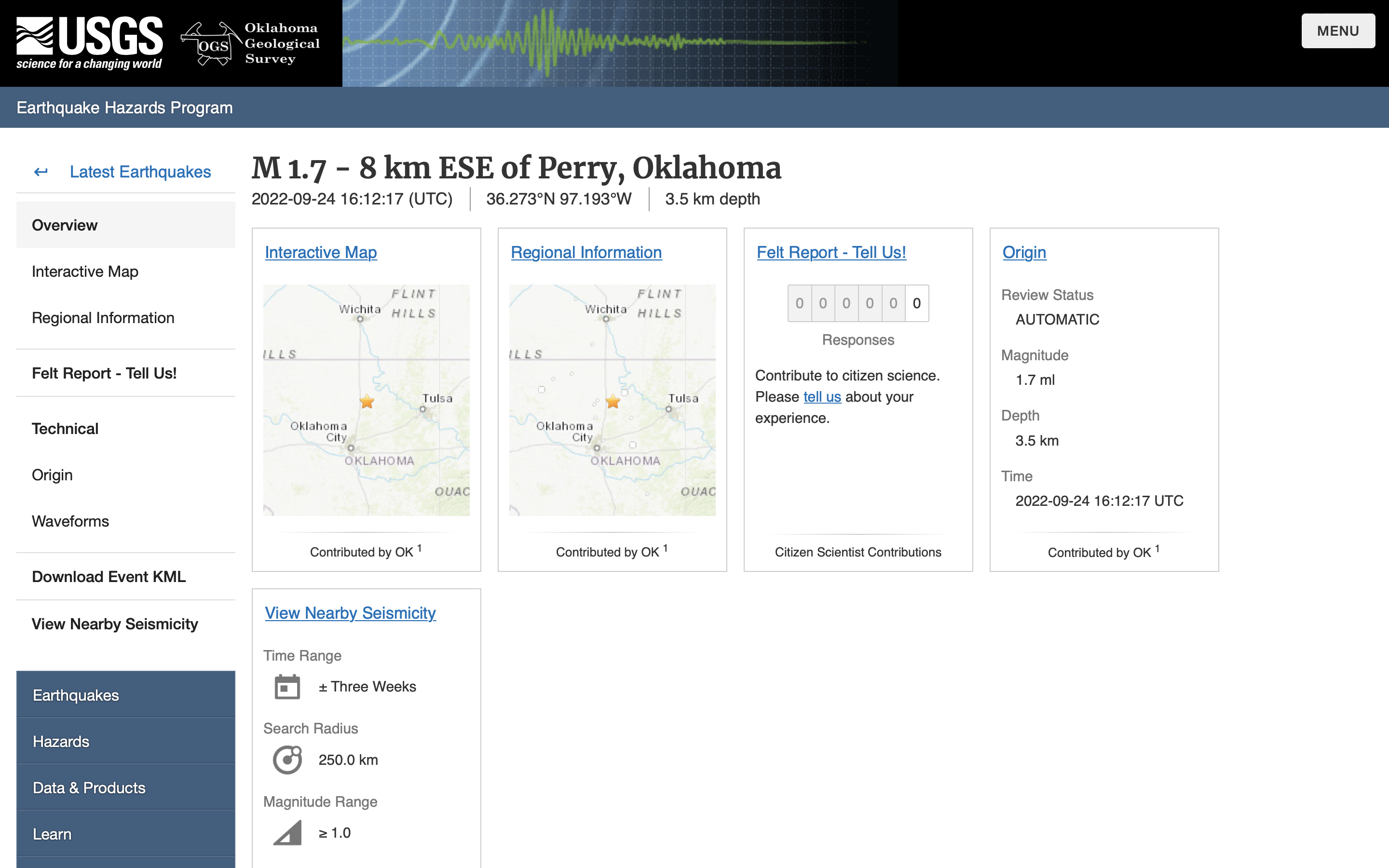Click Earthquake Hazards Program header link
This screenshot has height=868, width=1389.
click(124, 108)
